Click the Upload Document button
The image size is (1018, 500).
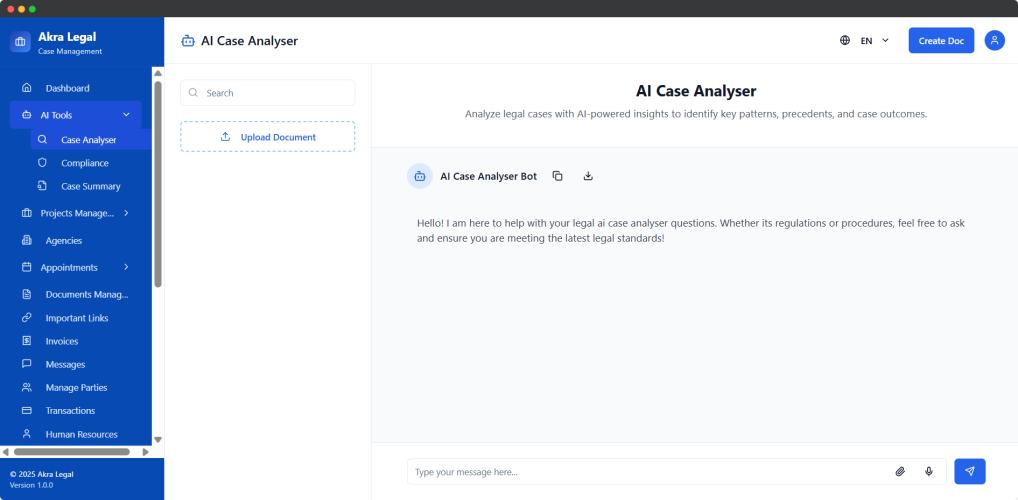(x=267, y=137)
